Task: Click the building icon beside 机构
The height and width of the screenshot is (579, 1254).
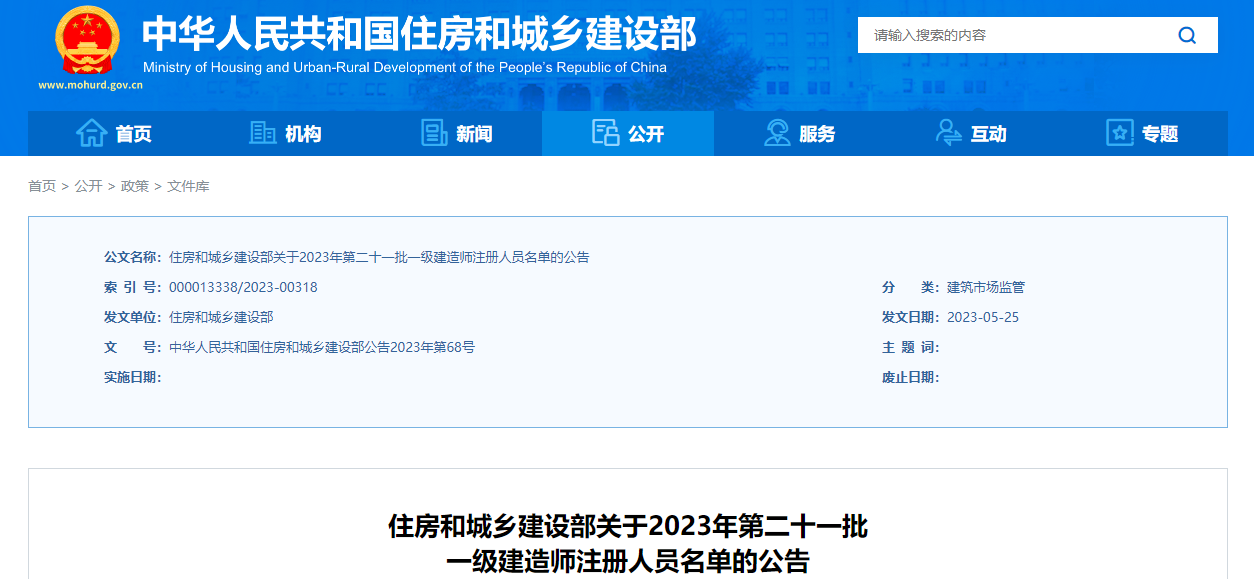Action: [263, 133]
